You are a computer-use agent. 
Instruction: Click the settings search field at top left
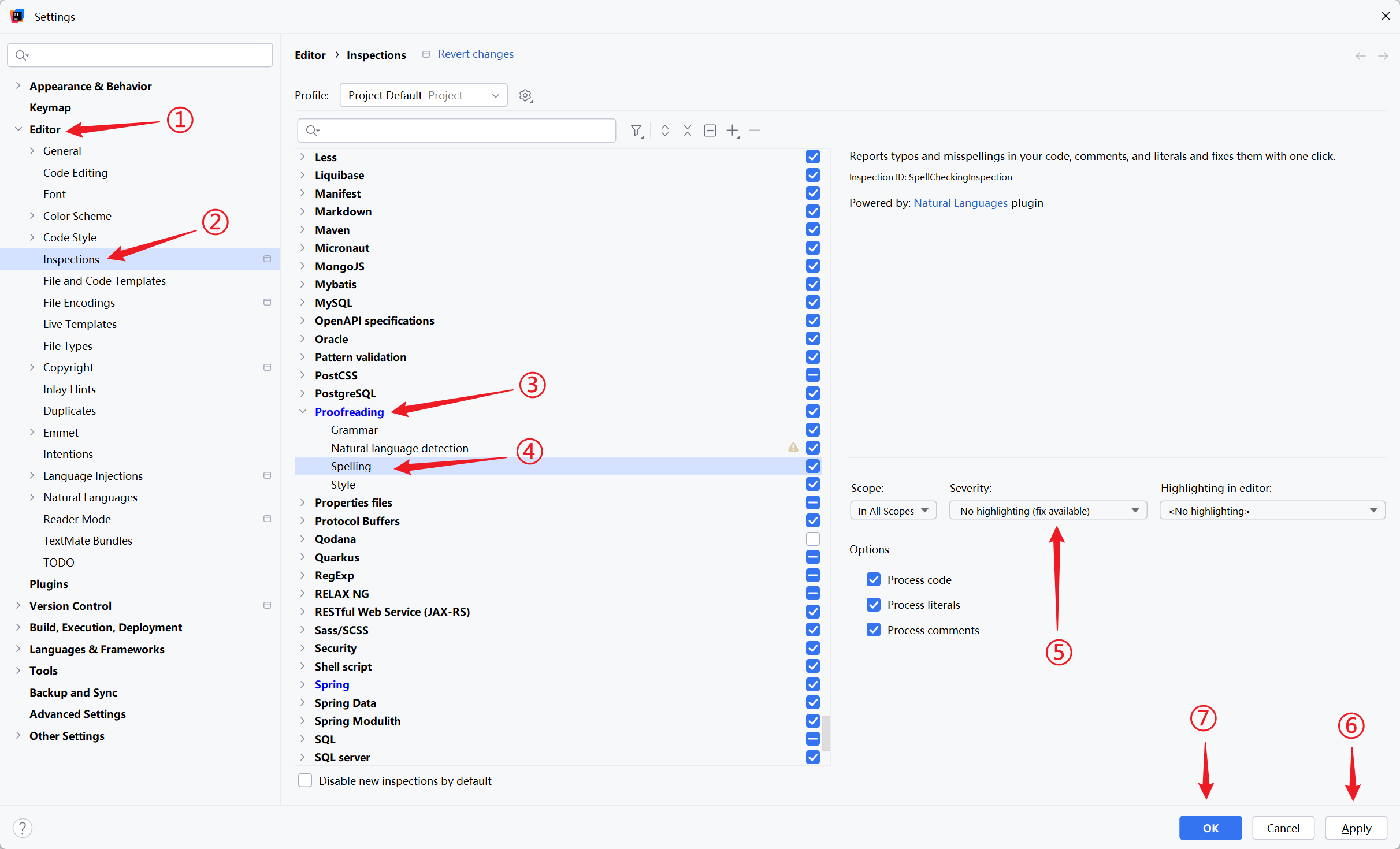point(140,55)
